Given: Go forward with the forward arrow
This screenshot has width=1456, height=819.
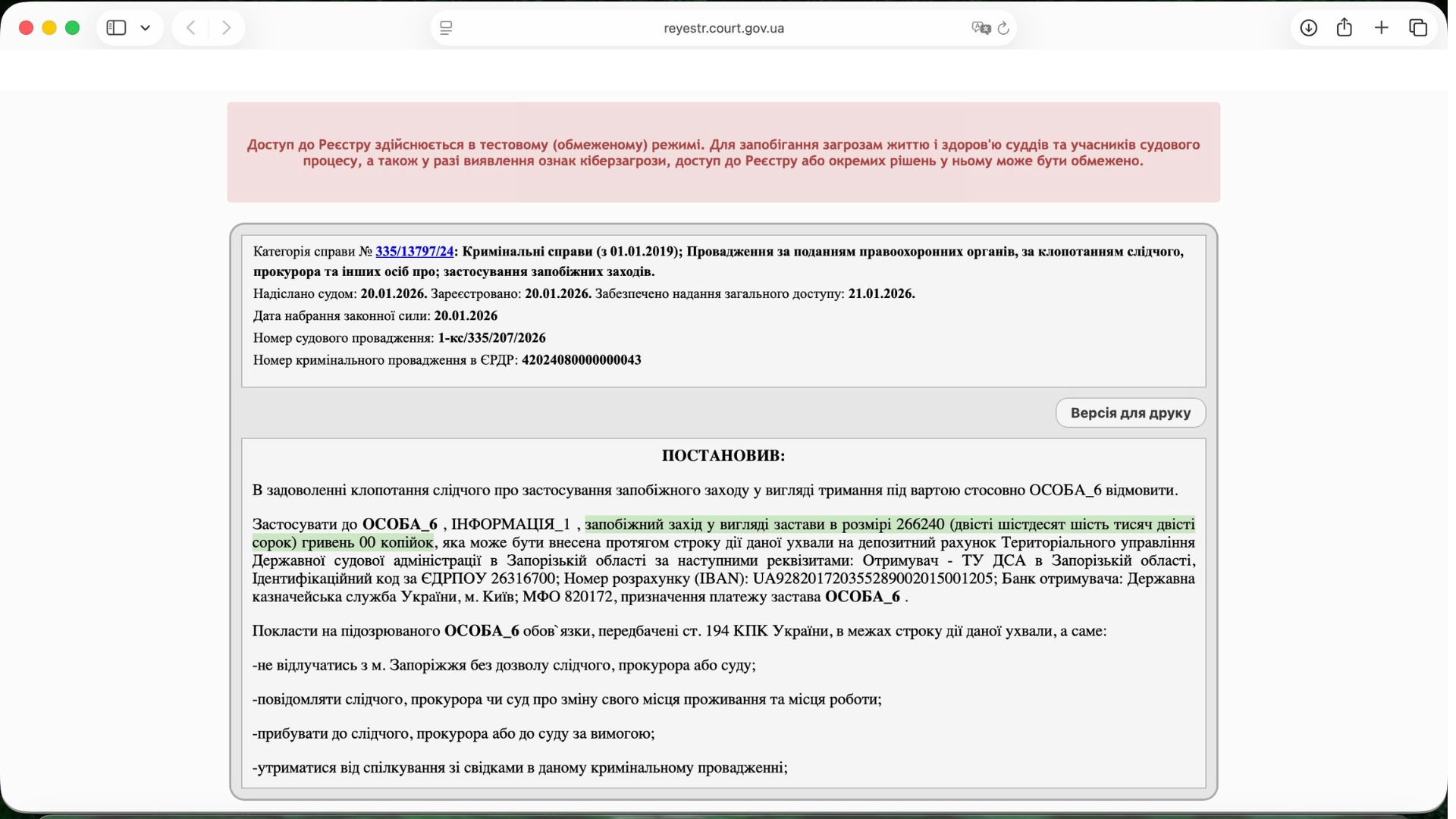Looking at the screenshot, I should [226, 28].
